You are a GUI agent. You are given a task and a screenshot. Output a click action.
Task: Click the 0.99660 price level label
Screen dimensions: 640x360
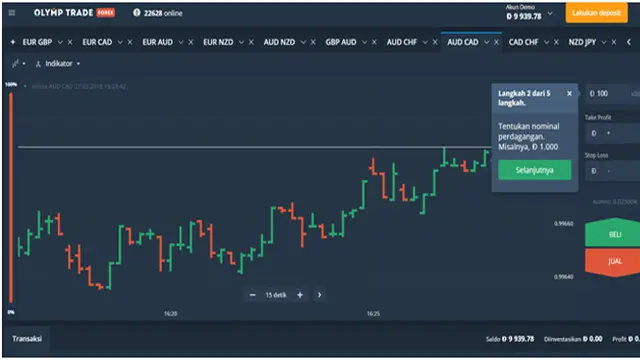564,224
